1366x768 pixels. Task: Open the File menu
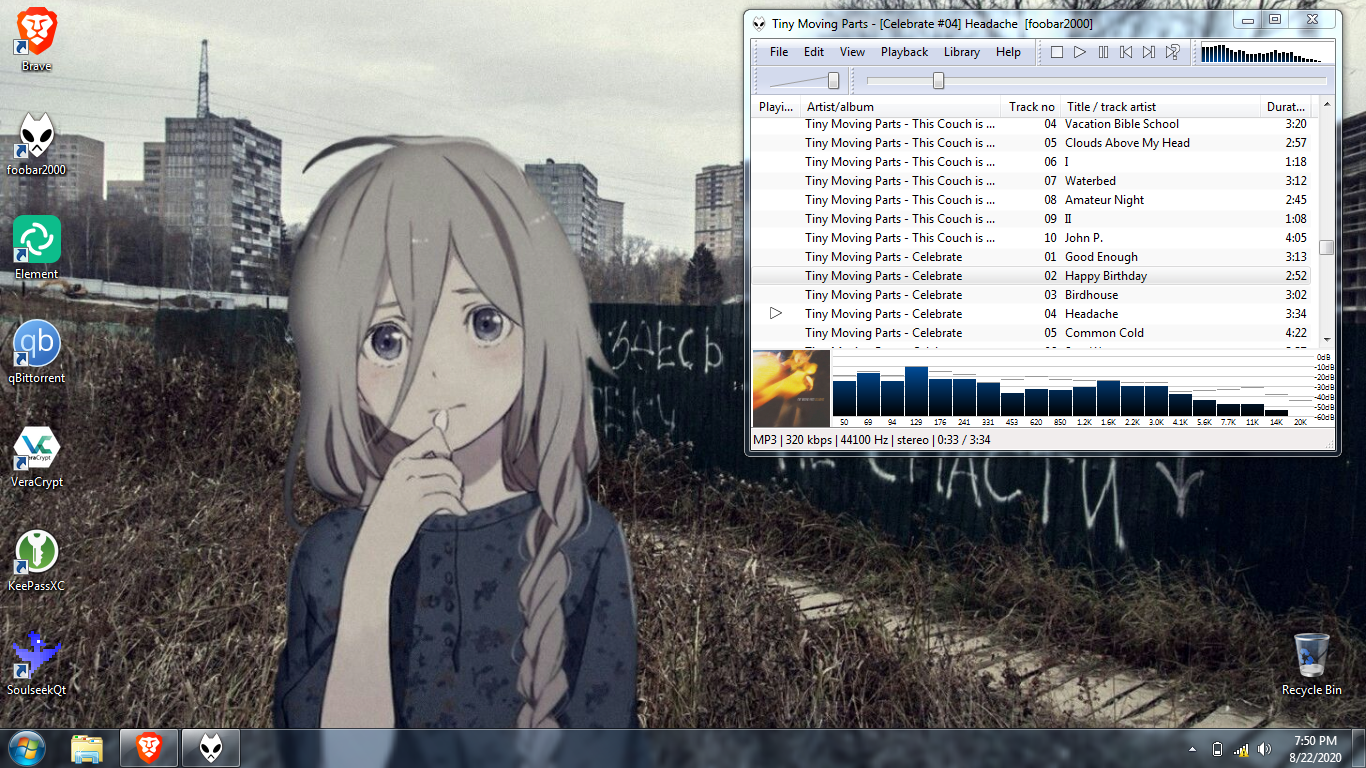pyautogui.click(x=779, y=52)
